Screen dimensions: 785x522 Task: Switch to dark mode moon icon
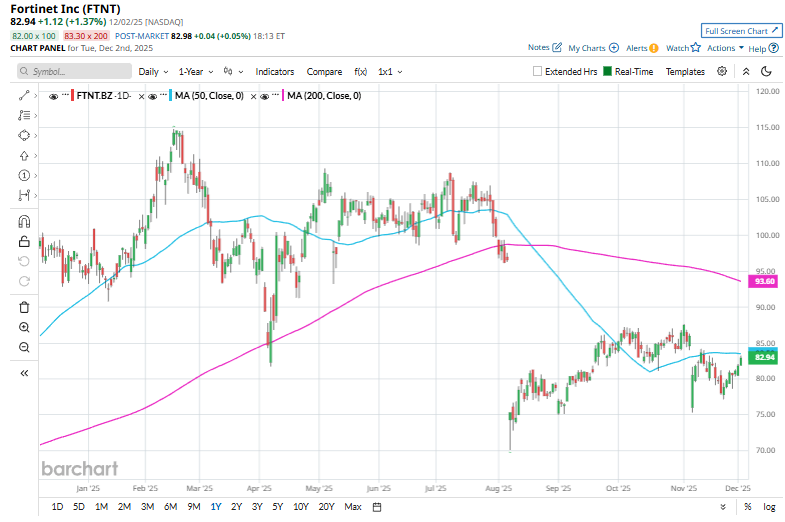(766, 72)
